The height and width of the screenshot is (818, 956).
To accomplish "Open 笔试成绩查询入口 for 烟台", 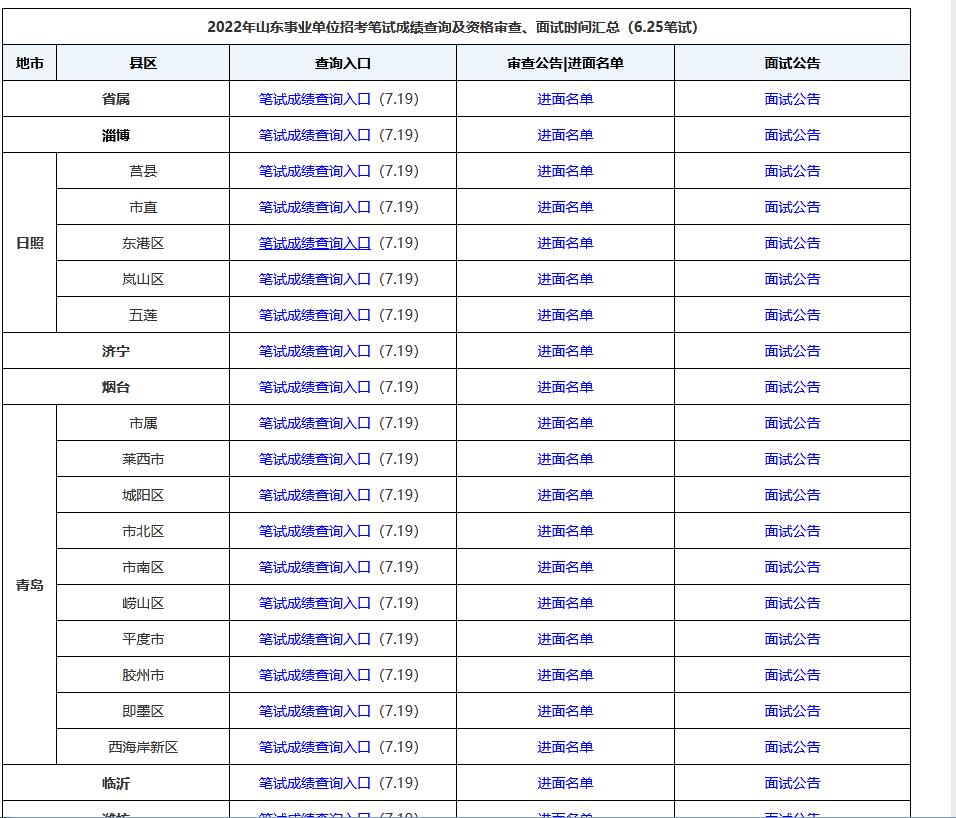I will 315,386.
